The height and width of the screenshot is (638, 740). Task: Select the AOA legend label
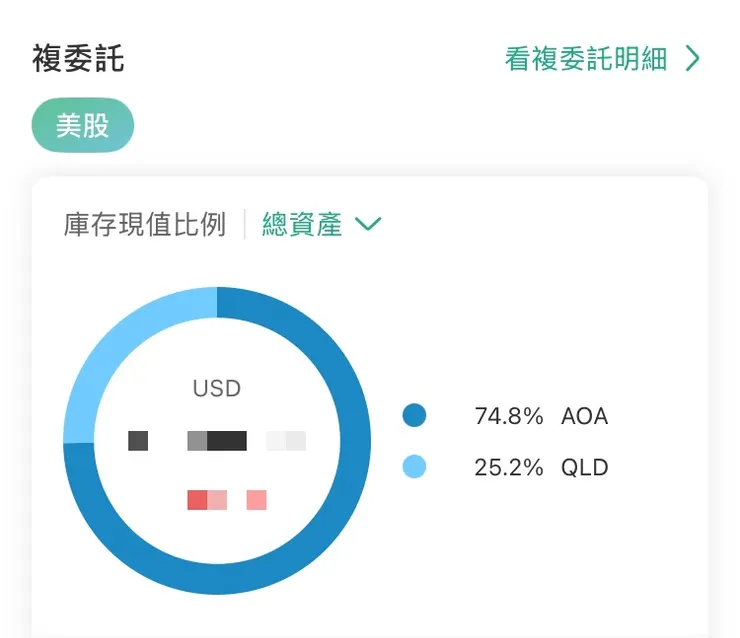click(584, 416)
